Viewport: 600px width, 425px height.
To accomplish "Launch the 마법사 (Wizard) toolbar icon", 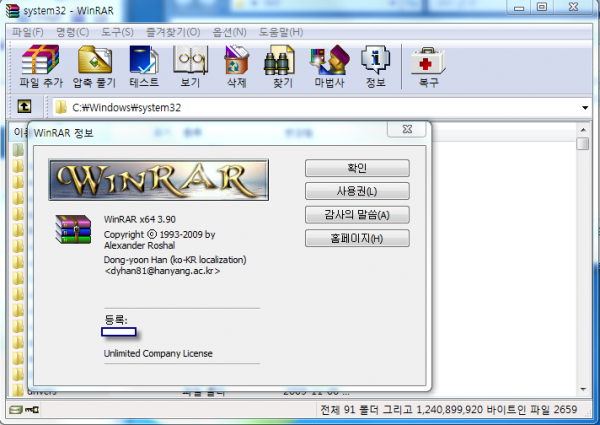I will coord(329,66).
